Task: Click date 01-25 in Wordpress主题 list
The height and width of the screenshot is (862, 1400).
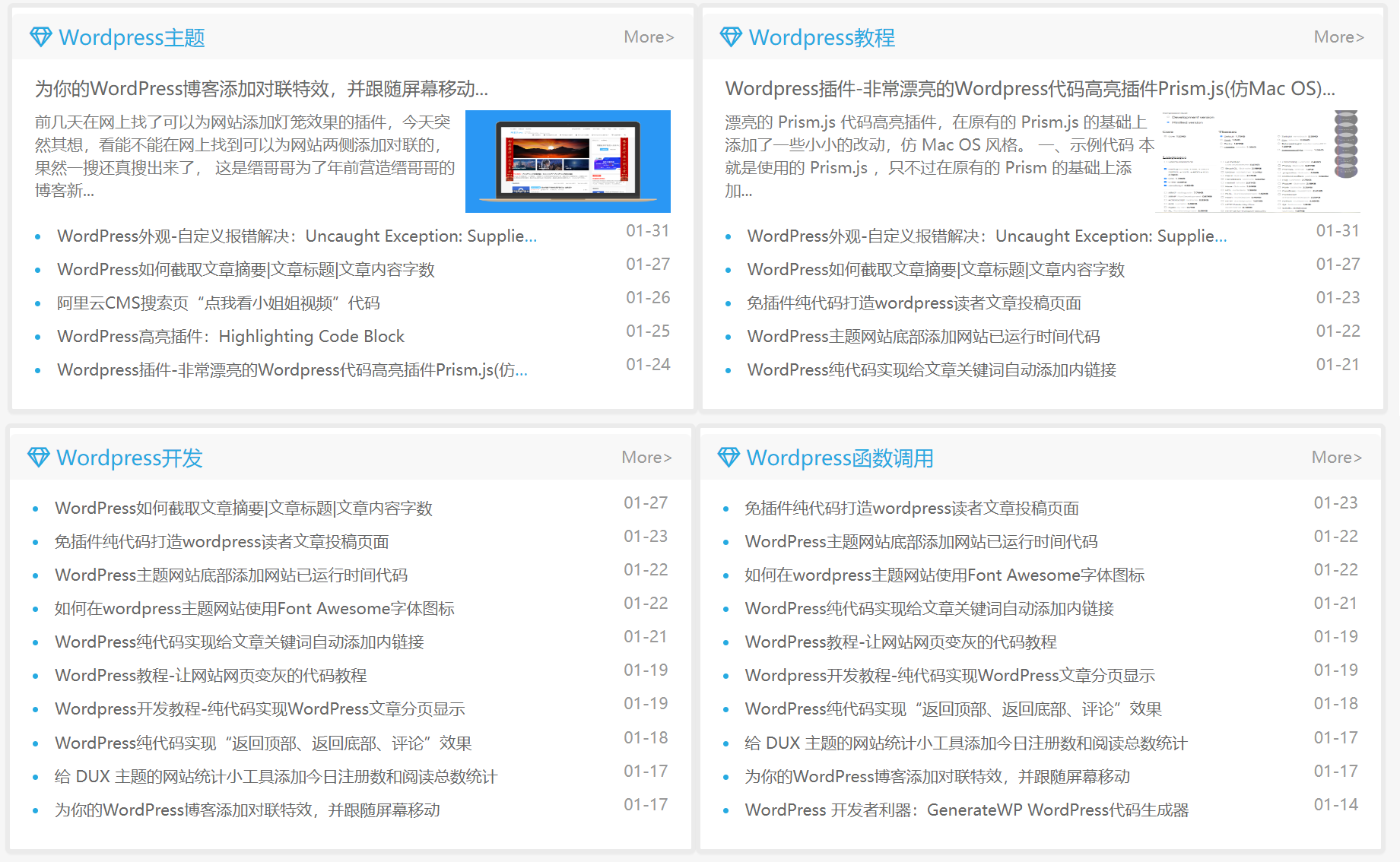Action: (x=648, y=331)
